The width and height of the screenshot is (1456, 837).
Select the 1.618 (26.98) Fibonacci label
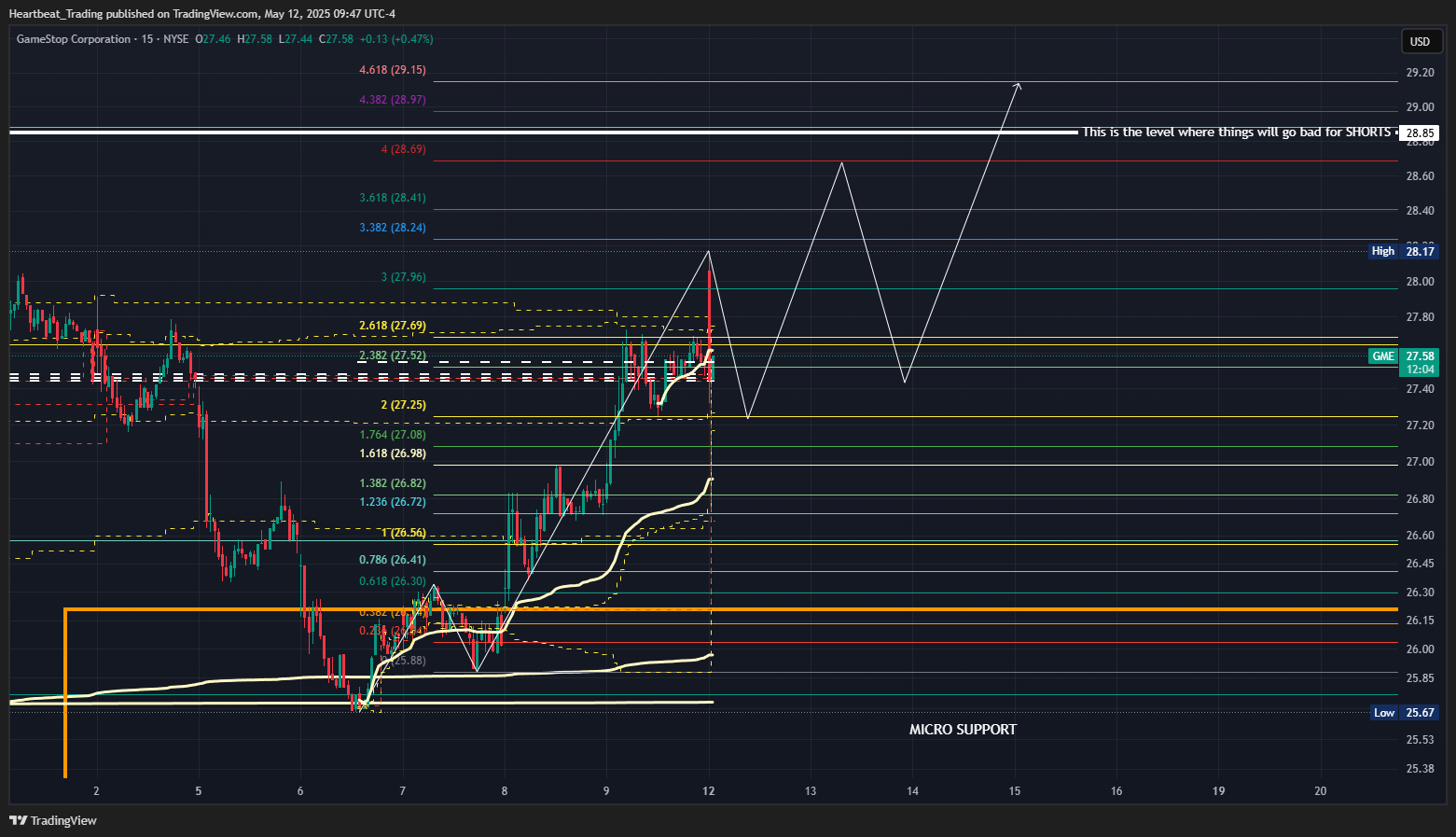point(393,453)
